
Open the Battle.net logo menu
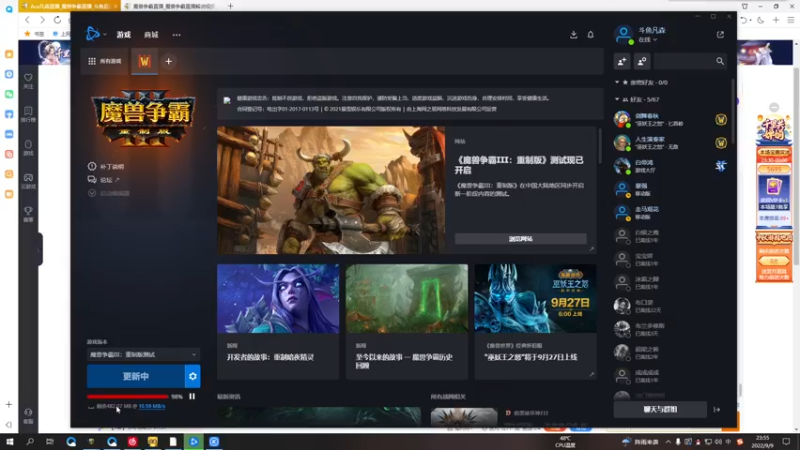pyautogui.click(x=95, y=34)
